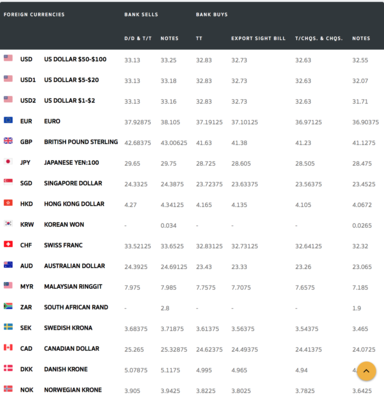Click the CHF currency code
Image resolution: width=384 pixels, height=400 pixels.
tap(26, 245)
